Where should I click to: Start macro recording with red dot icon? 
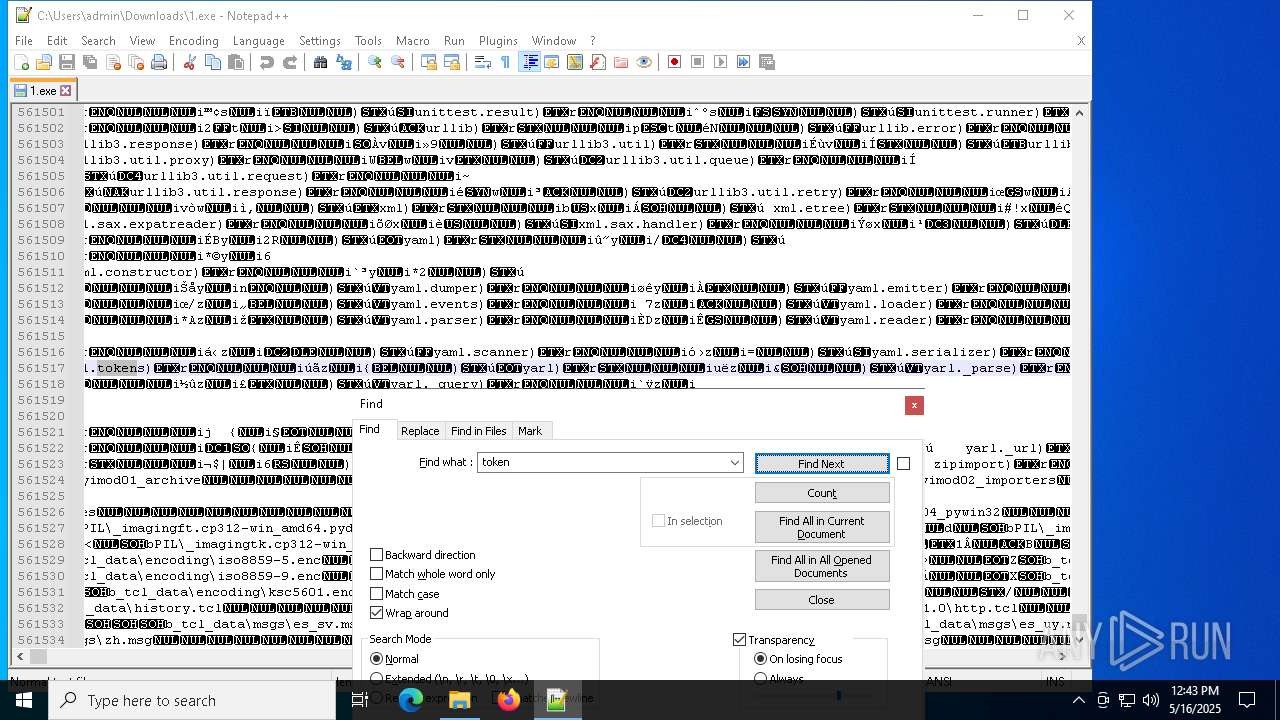pos(675,62)
